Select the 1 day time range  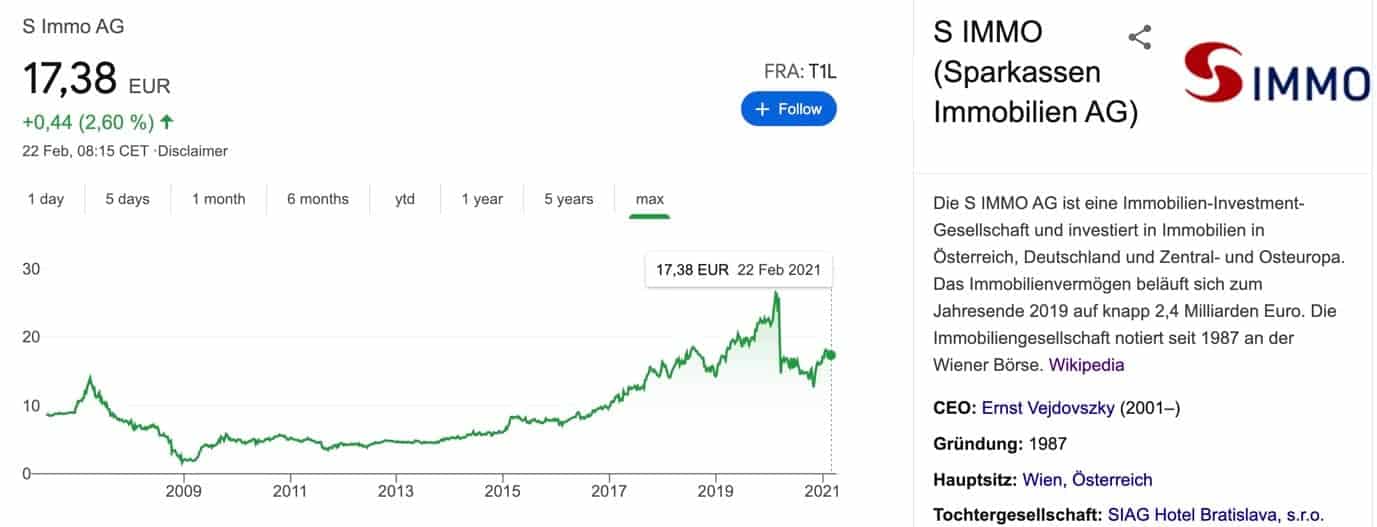point(45,199)
